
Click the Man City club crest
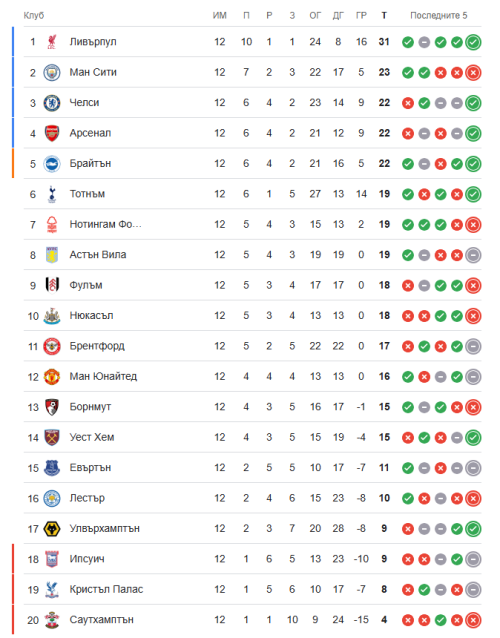pos(52,72)
